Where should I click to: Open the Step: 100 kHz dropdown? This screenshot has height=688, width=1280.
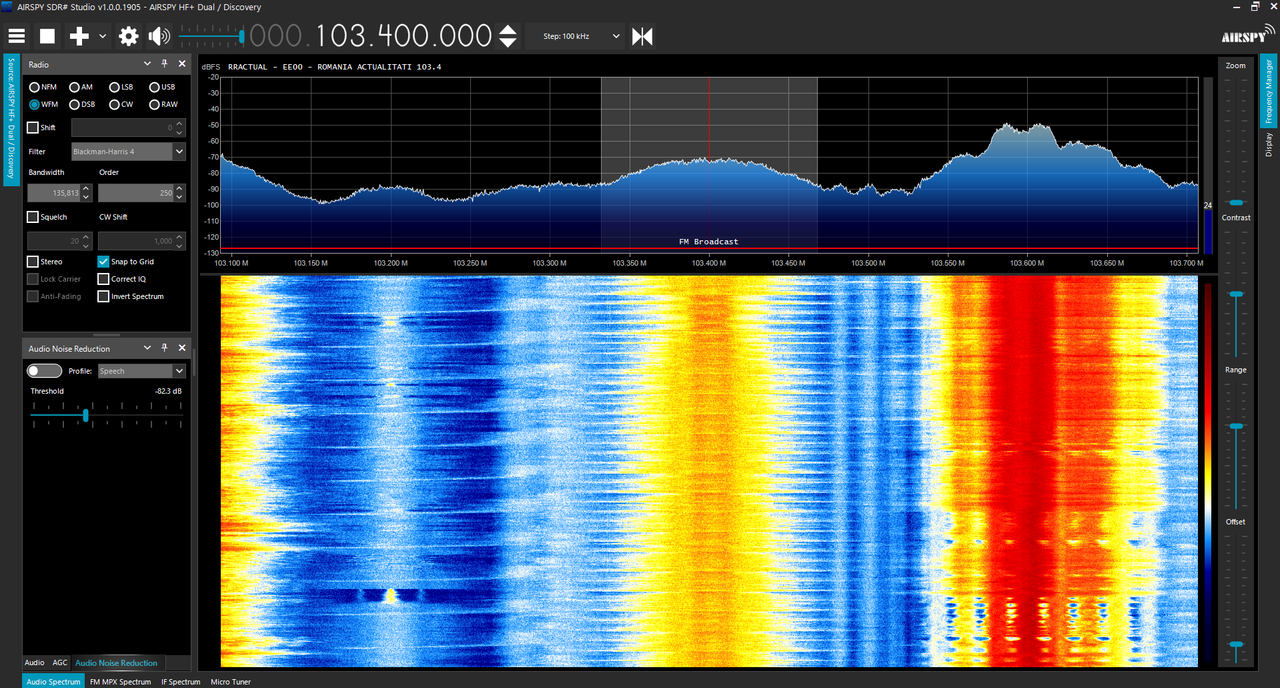coord(574,37)
